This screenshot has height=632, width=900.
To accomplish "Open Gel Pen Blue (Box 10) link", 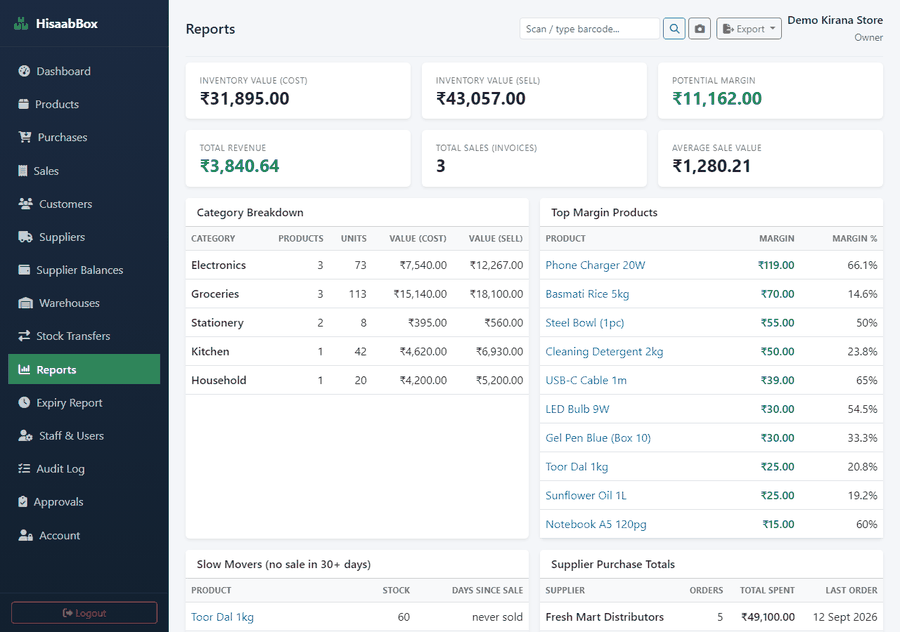I will click(x=598, y=438).
